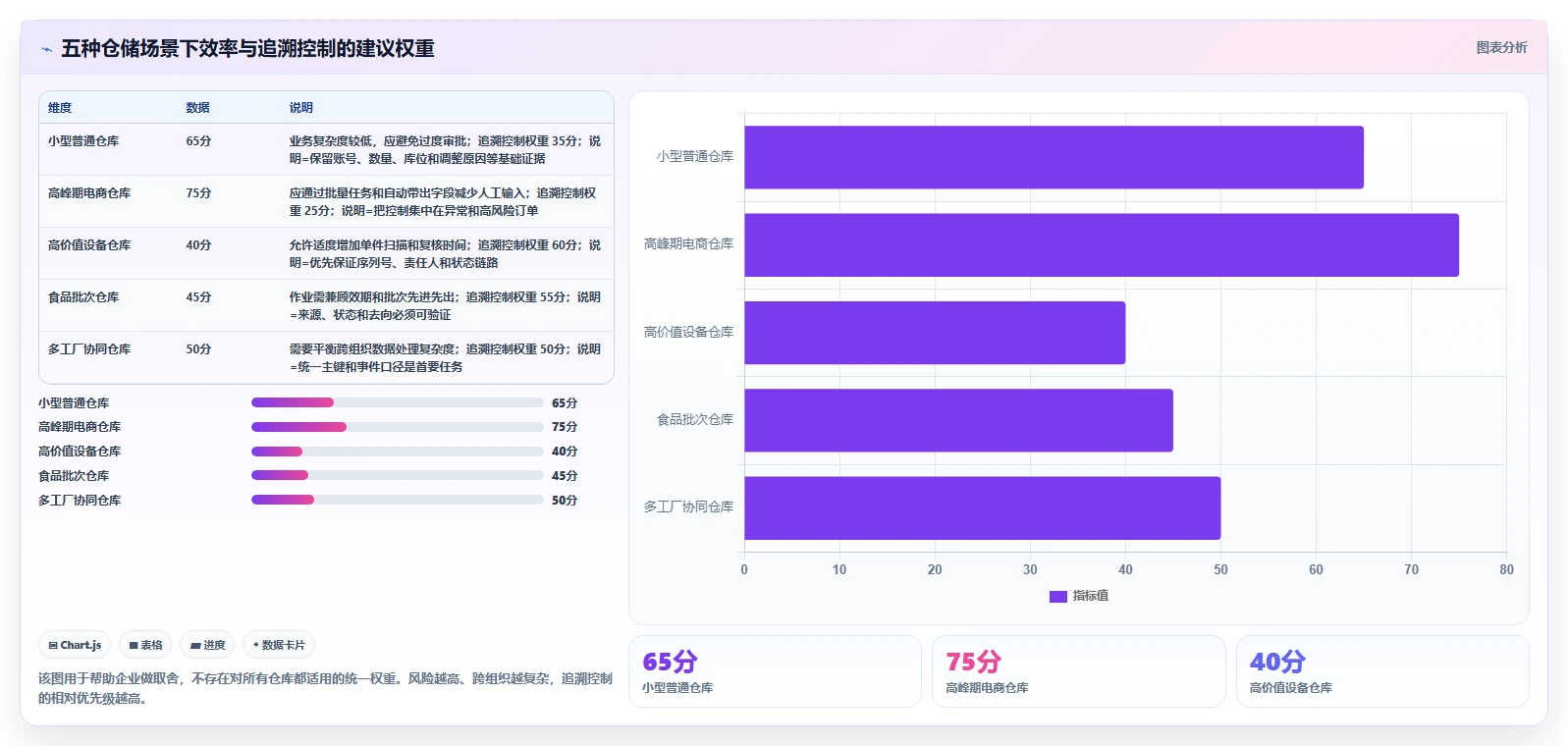1568x746 pixels.
Task: Click the 75分 value beside the progress bar
Action: point(565,427)
